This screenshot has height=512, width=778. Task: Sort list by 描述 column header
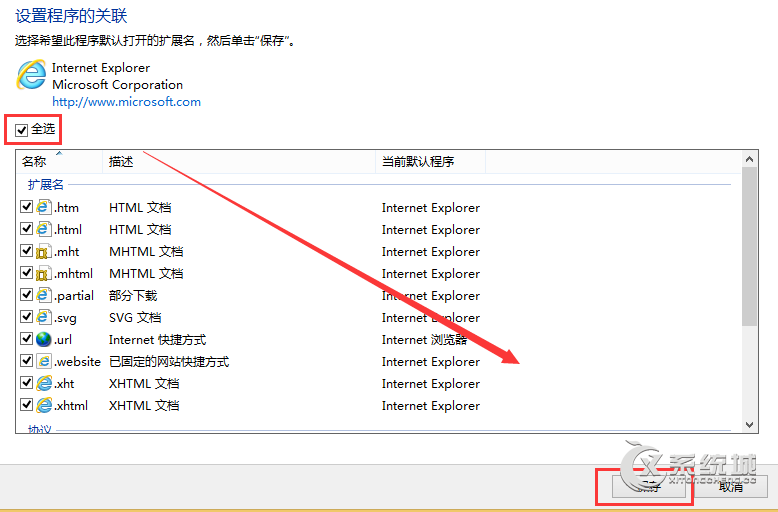239,161
